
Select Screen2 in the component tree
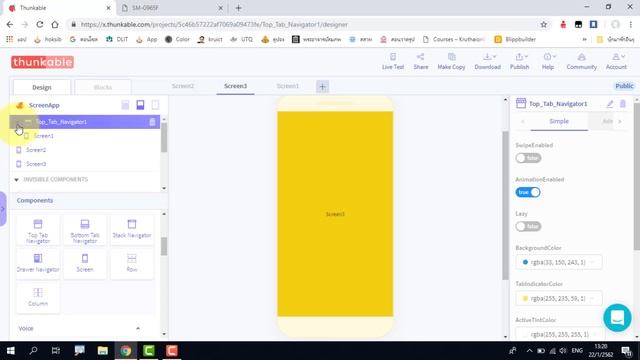(x=36, y=150)
